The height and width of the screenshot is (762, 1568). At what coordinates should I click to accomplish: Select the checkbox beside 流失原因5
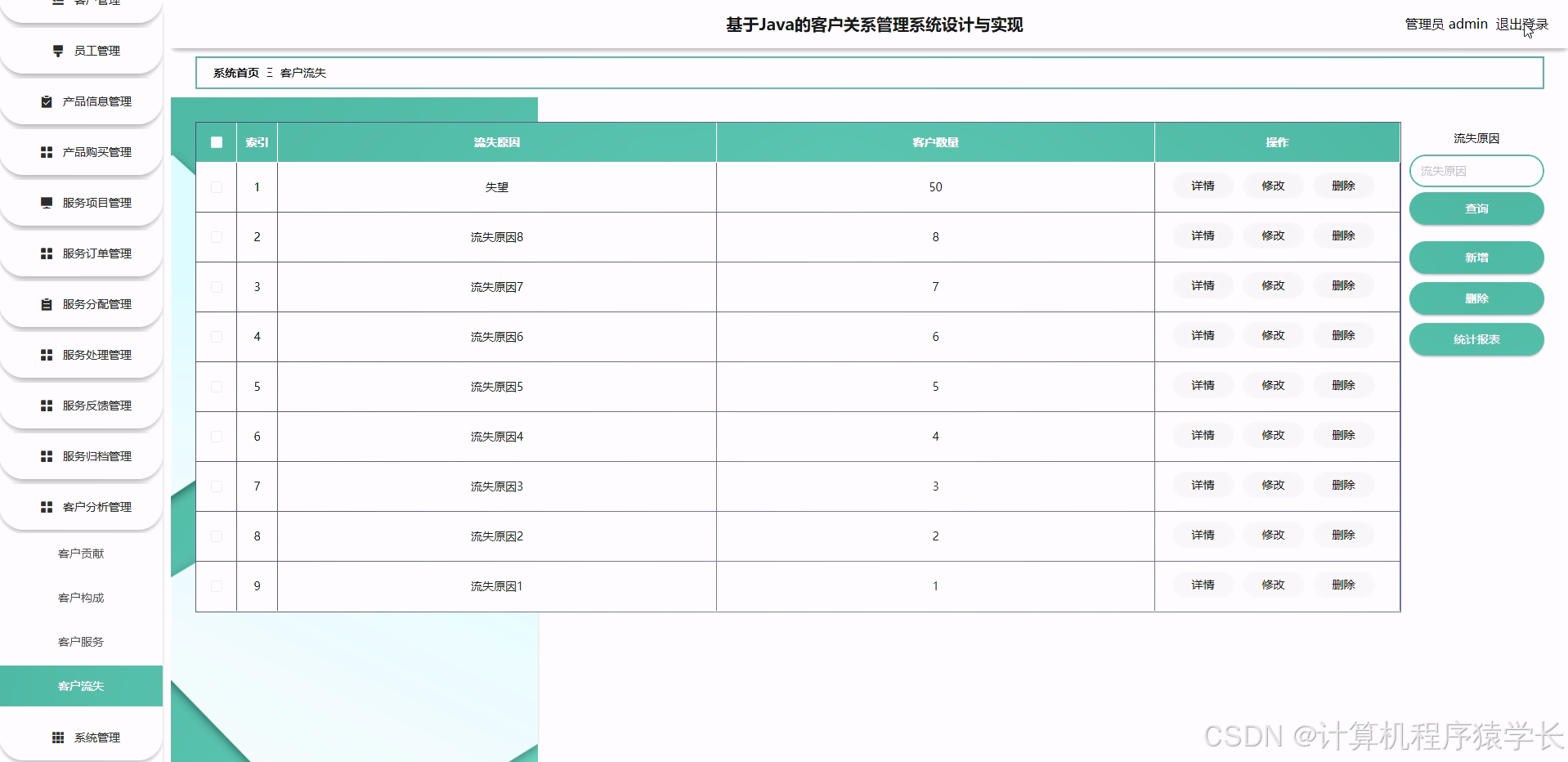(217, 386)
